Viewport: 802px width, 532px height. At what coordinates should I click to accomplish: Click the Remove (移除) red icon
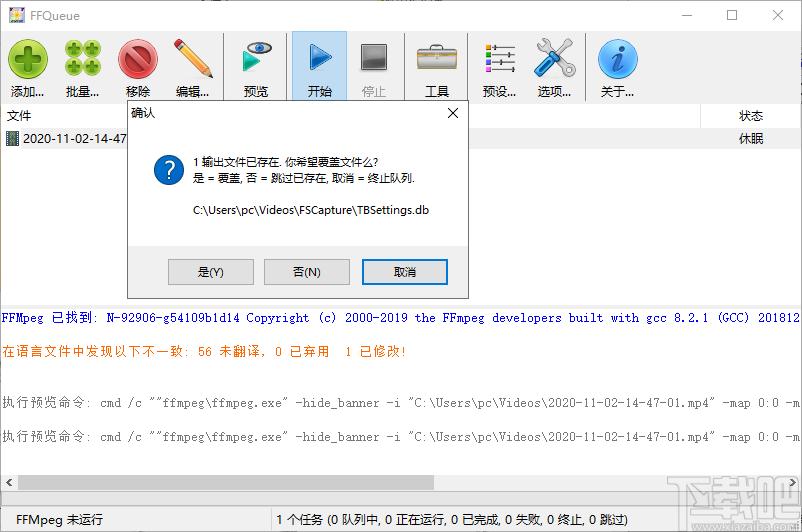(x=138, y=59)
